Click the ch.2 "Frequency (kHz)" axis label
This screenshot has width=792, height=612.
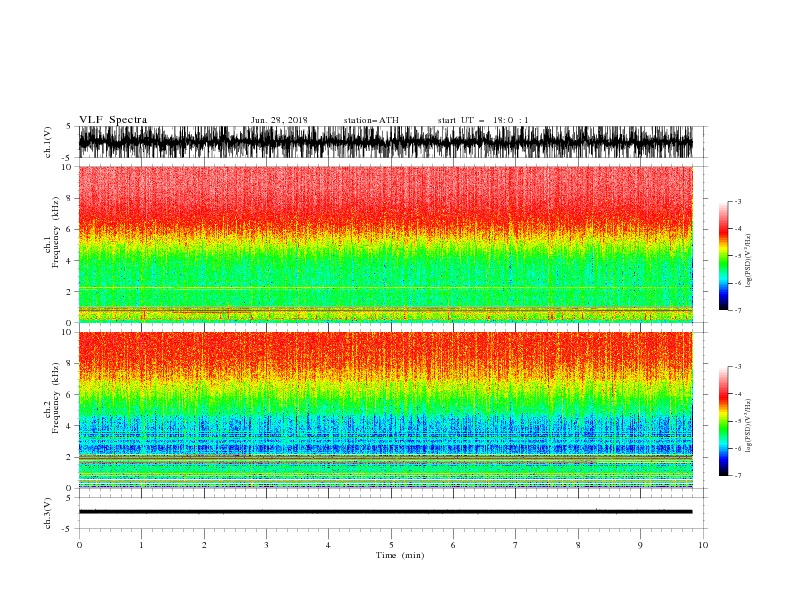coord(56,398)
